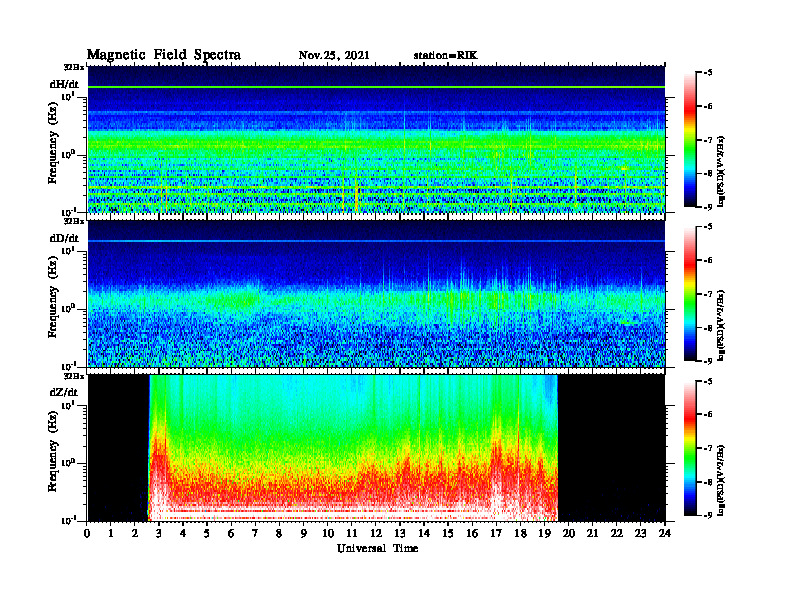
Task: Click hour 3 on the time axis
Action: tap(160, 534)
